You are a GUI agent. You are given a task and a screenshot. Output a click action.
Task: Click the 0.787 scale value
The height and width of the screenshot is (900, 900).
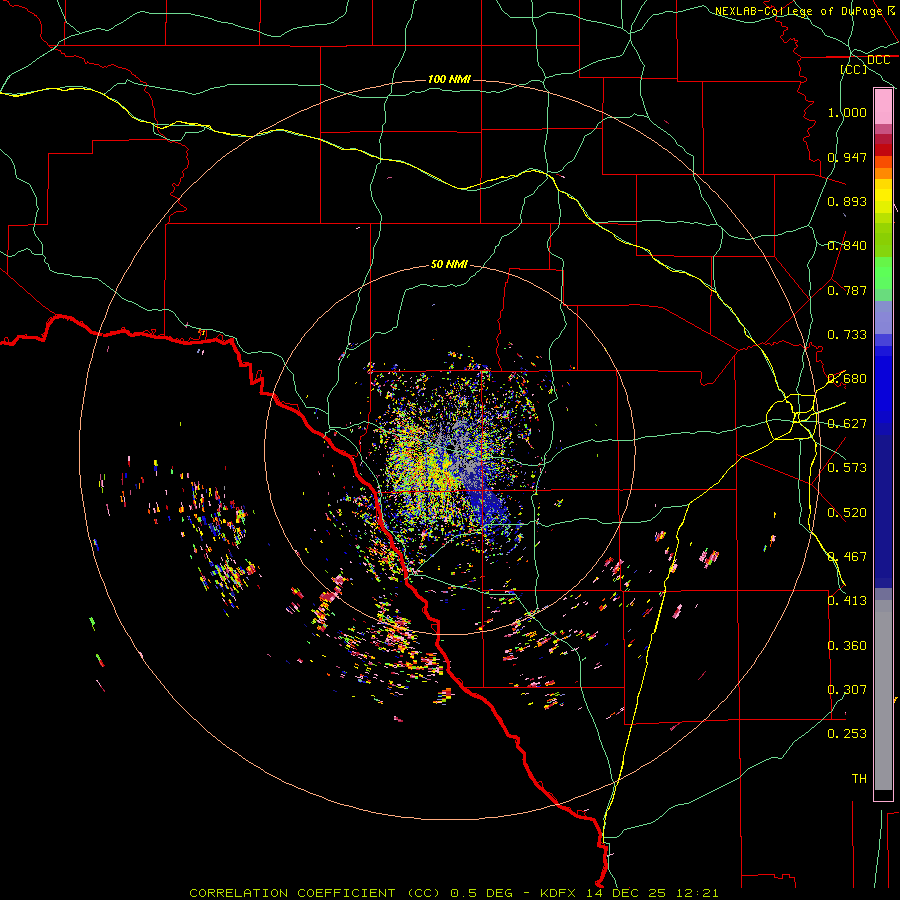[x=847, y=290]
